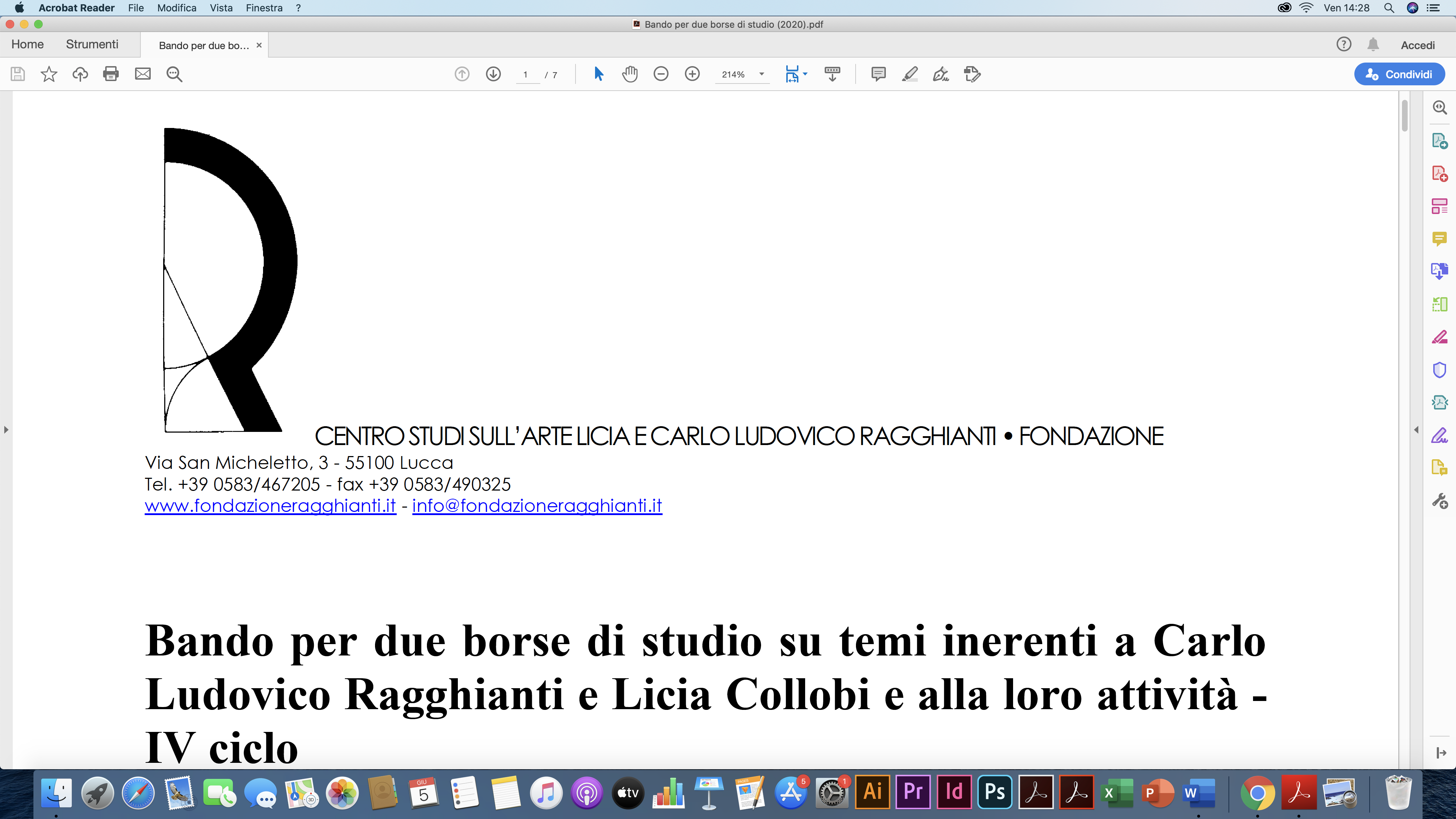Open the Combine Files tool in sidebar
Viewport: 1456px width, 819px height.
(x=1440, y=271)
